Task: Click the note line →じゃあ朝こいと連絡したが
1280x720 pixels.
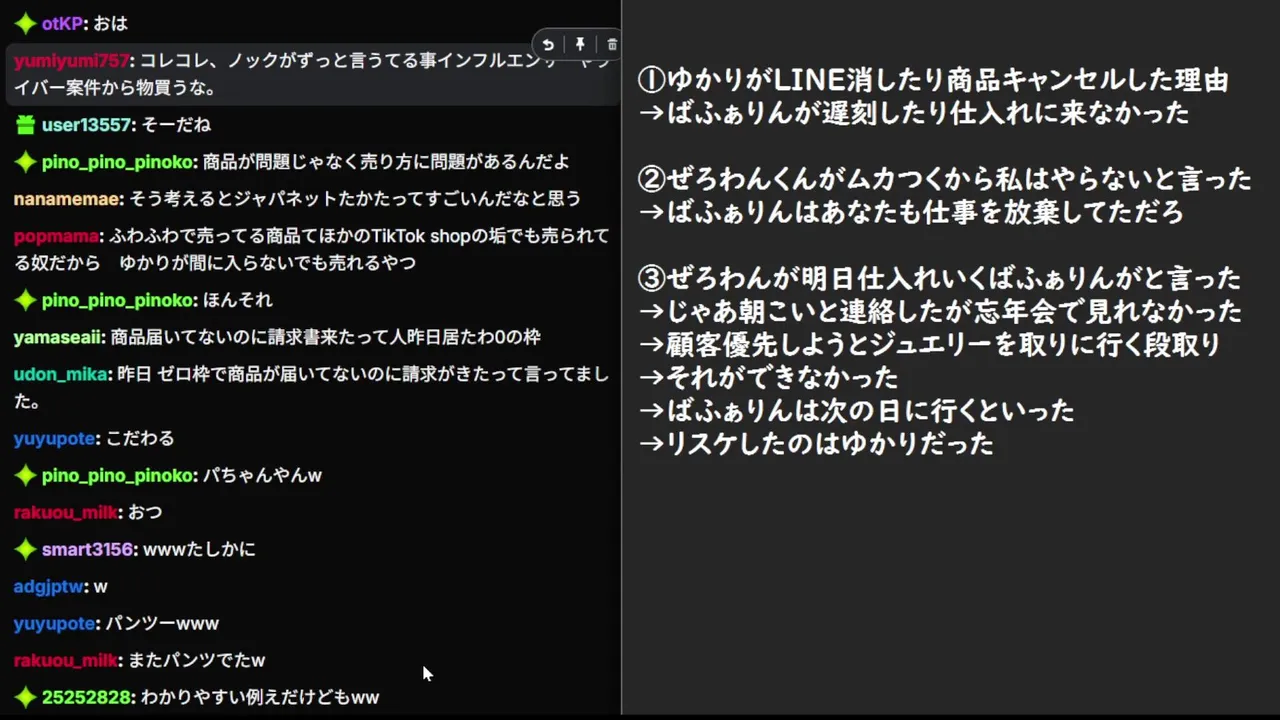Action: 940,311
